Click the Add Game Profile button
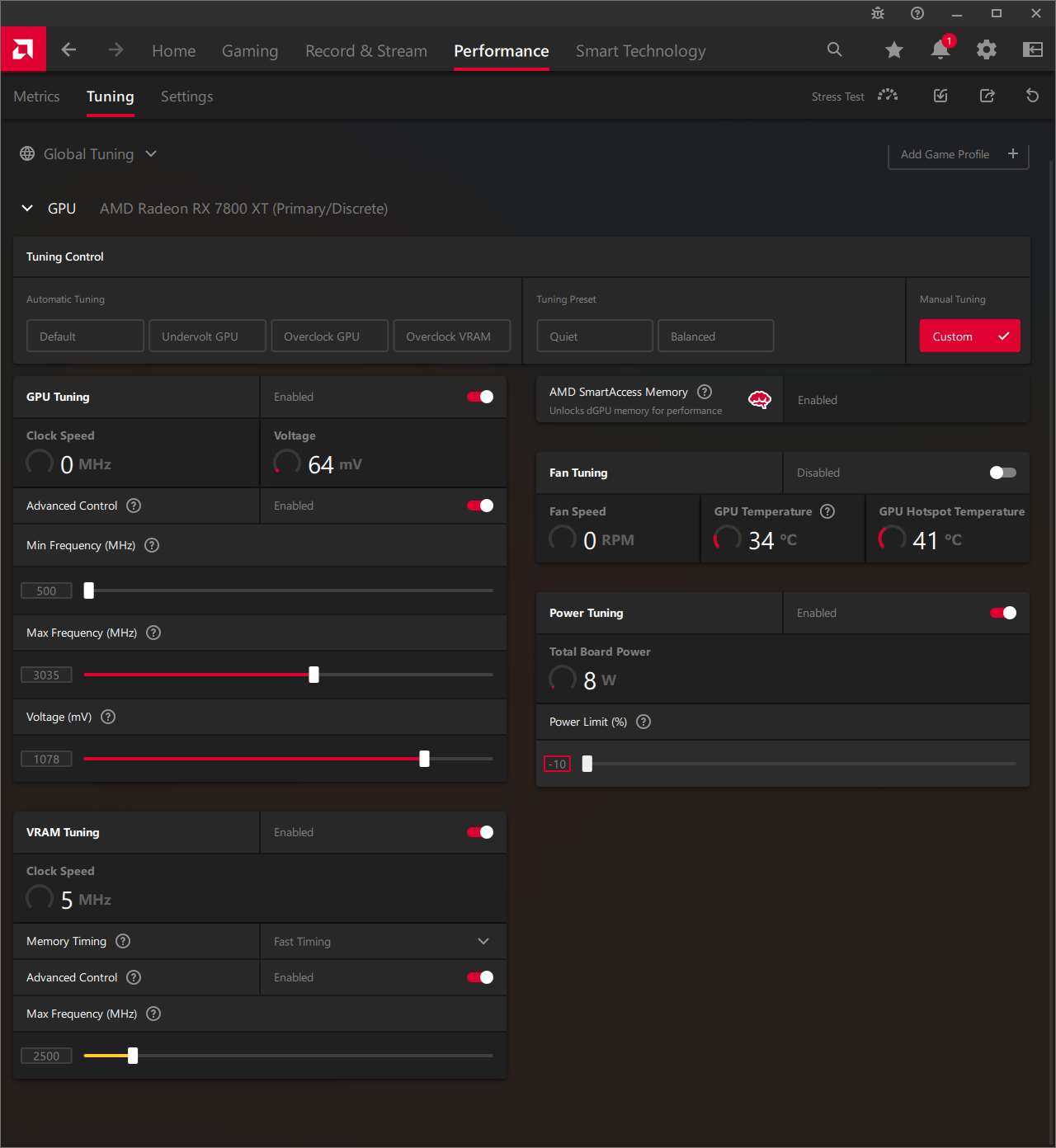The image size is (1056, 1148). [x=959, y=154]
